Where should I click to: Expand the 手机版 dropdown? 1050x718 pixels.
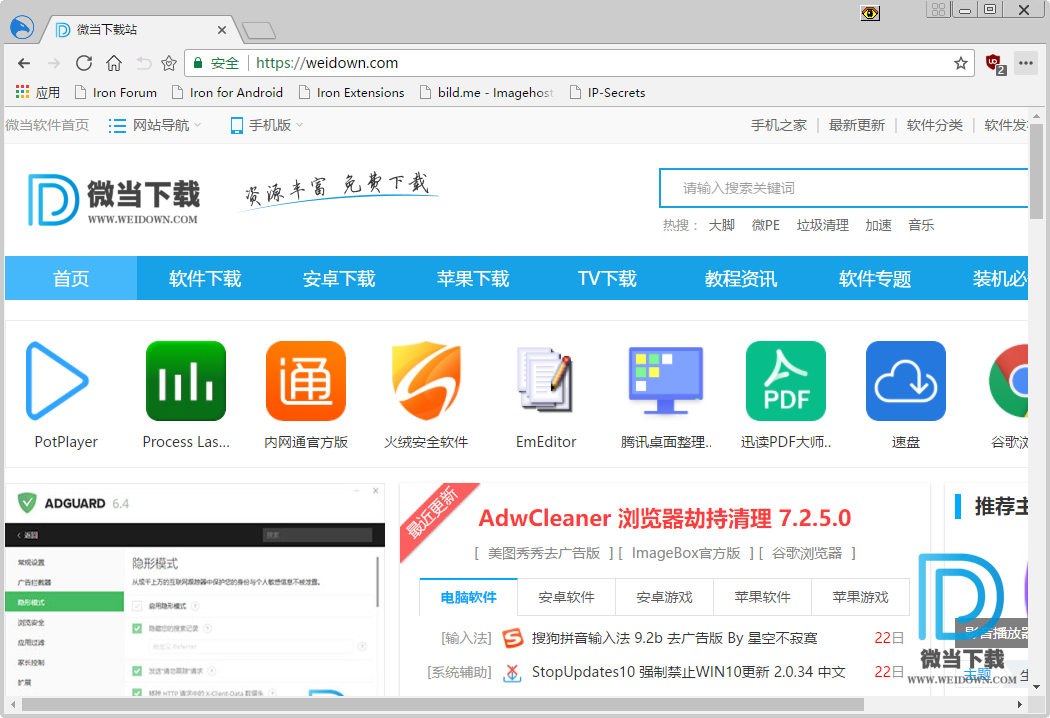[267, 125]
